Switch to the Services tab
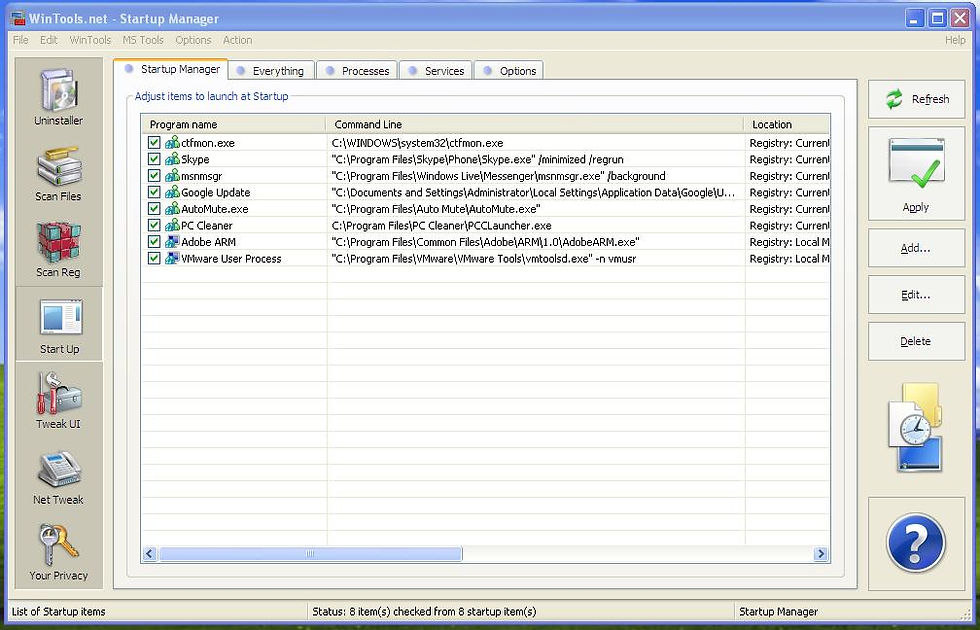The image size is (980, 630). (436, 71)
